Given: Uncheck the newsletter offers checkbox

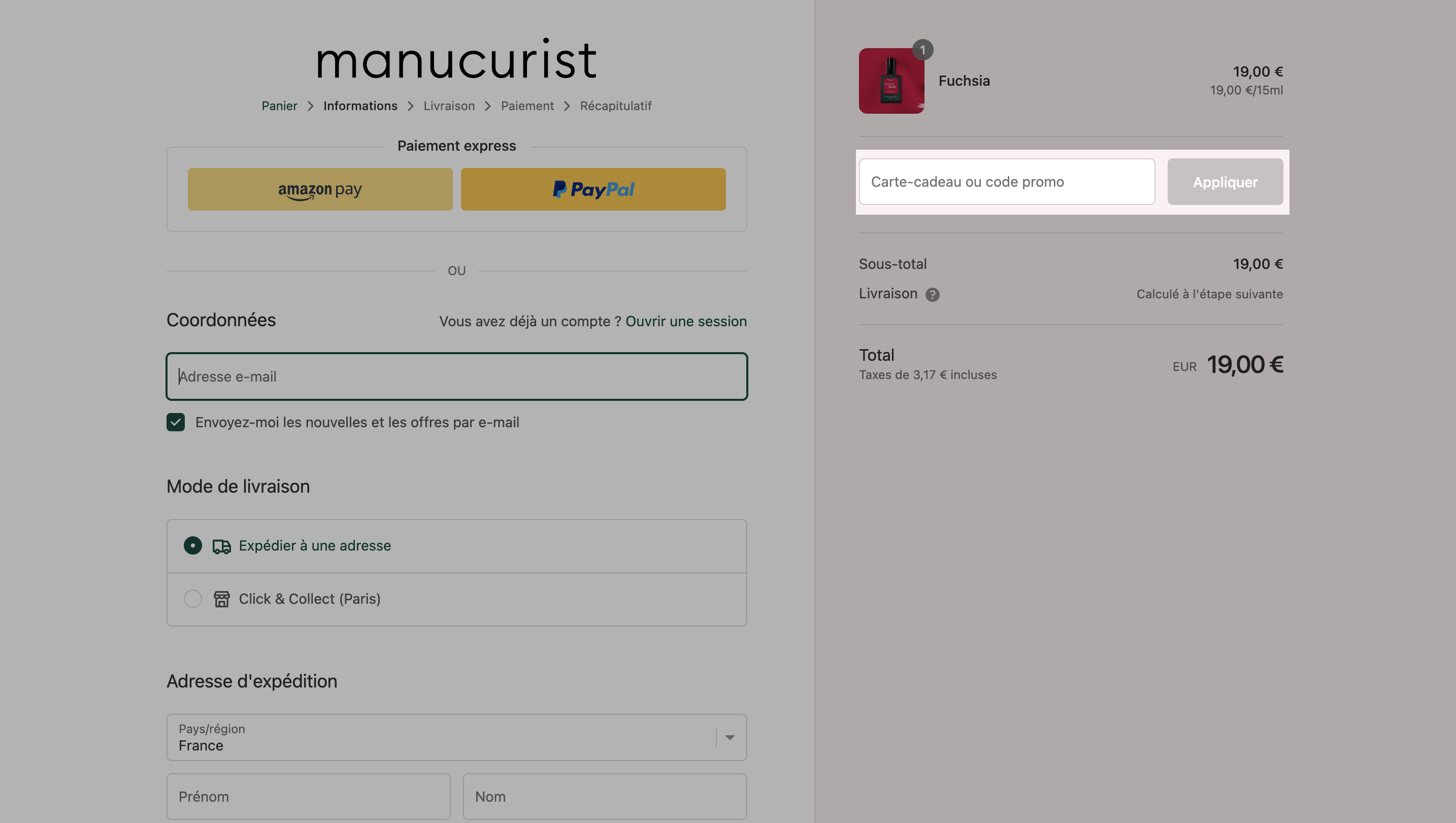Looking at the screenshot, I should [175, 422].
